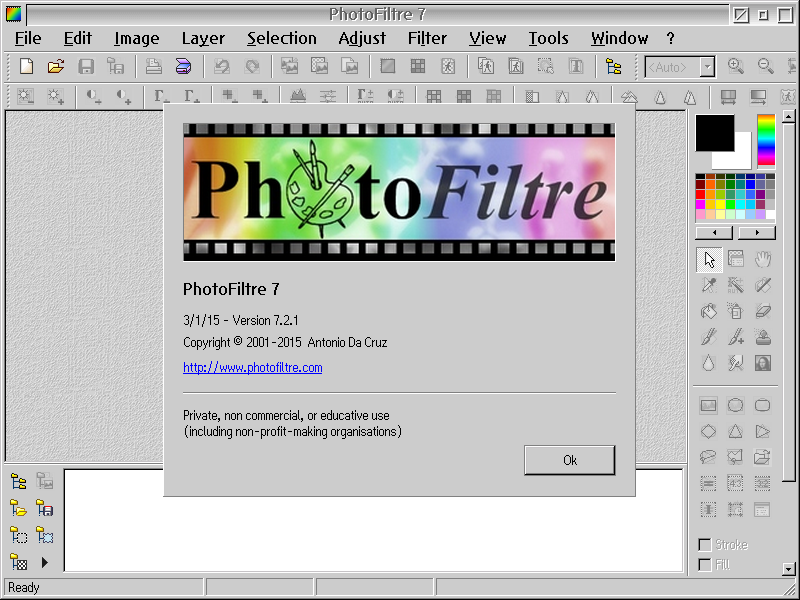The image size is (800, 600).
Task: Click the Undo arrow icon
Action: [x=221, y=66]
